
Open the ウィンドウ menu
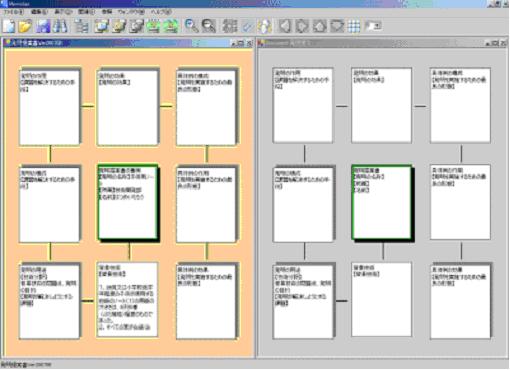tap(131, 12)
